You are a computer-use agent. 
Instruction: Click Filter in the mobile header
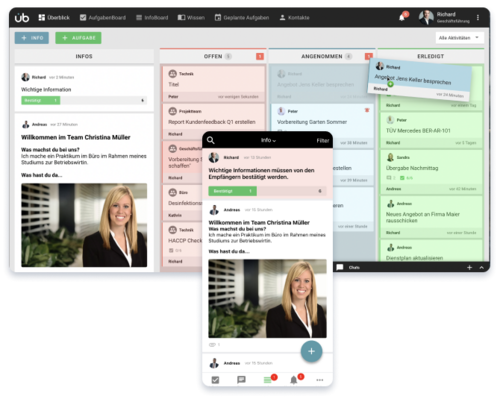point(323,141)
